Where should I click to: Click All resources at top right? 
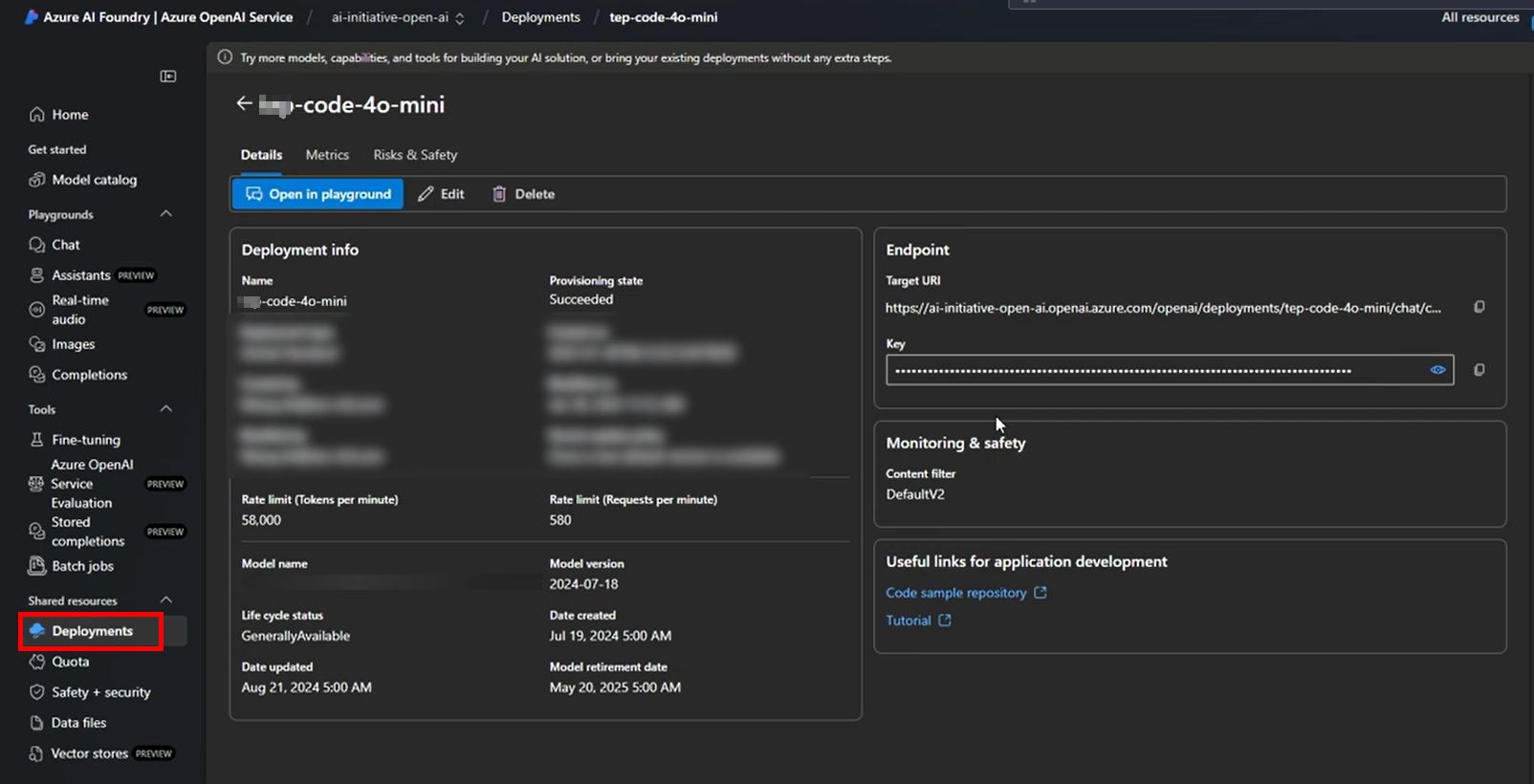pos(1480,17)
